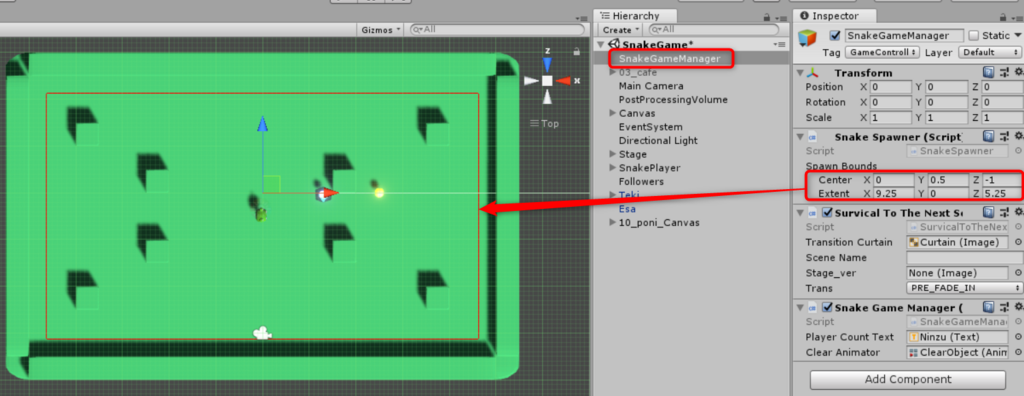Disable the Snake Game Manager script checkbox
The image size is (1024, 396).
point(827,308)
